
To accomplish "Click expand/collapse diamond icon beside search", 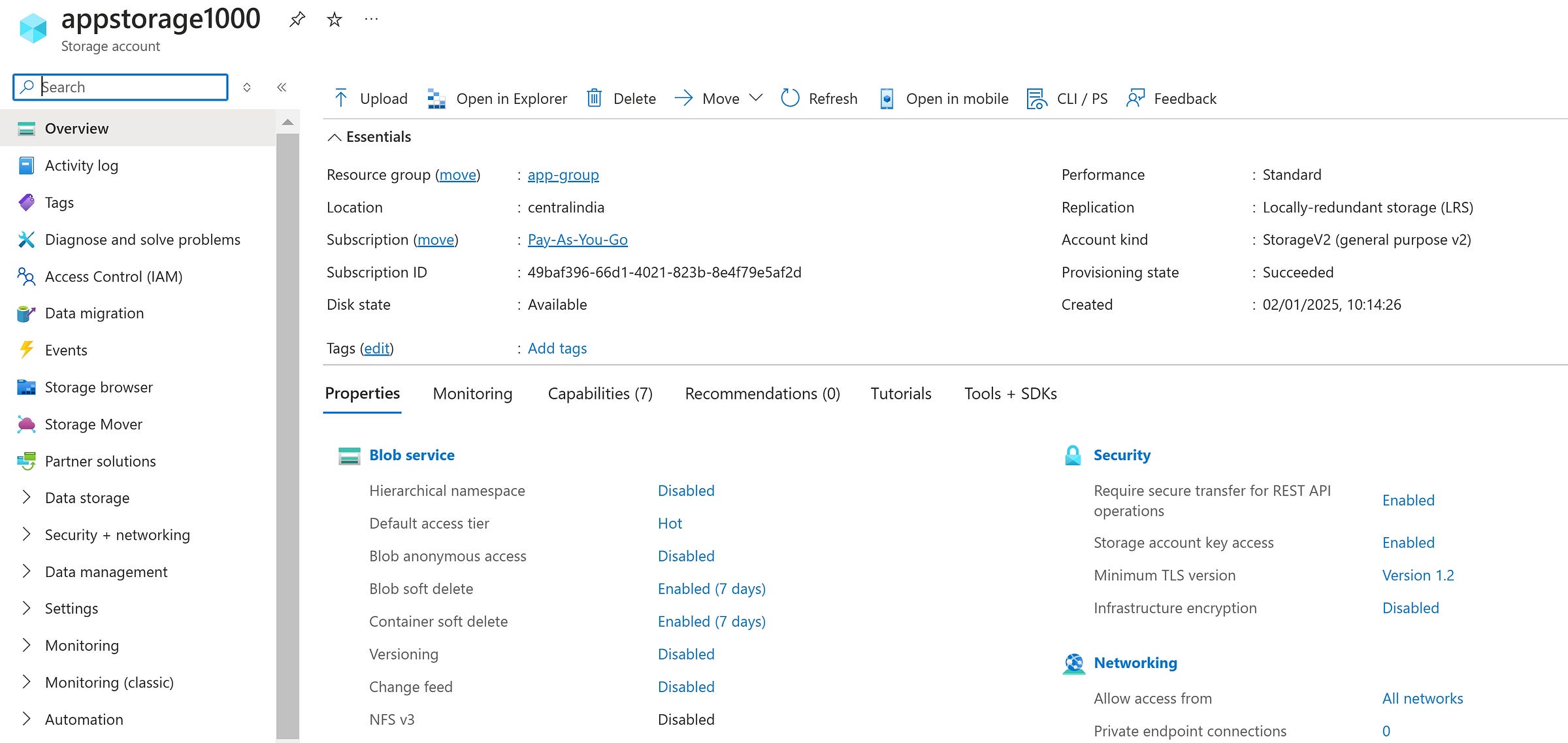I will tap(247, 87).
